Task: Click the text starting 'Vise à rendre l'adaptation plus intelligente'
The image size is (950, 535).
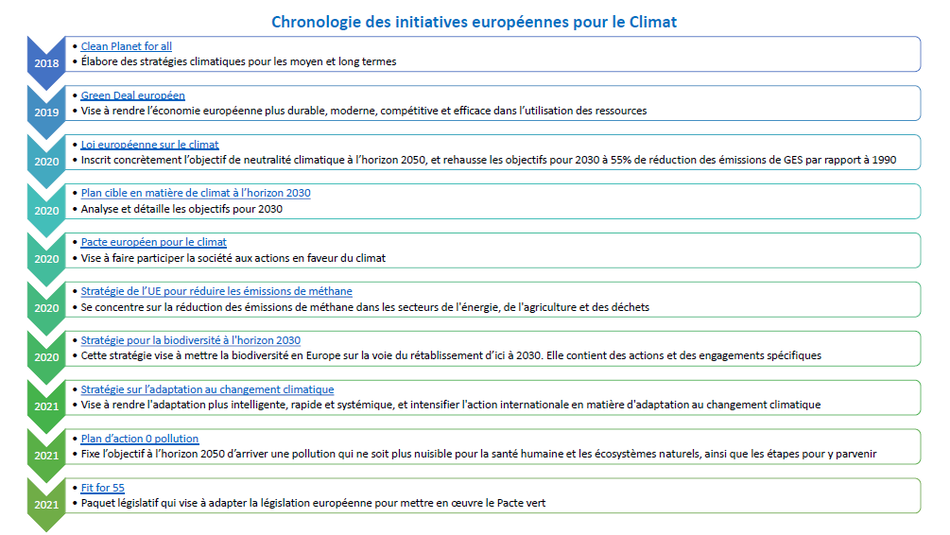Action: 451,404
